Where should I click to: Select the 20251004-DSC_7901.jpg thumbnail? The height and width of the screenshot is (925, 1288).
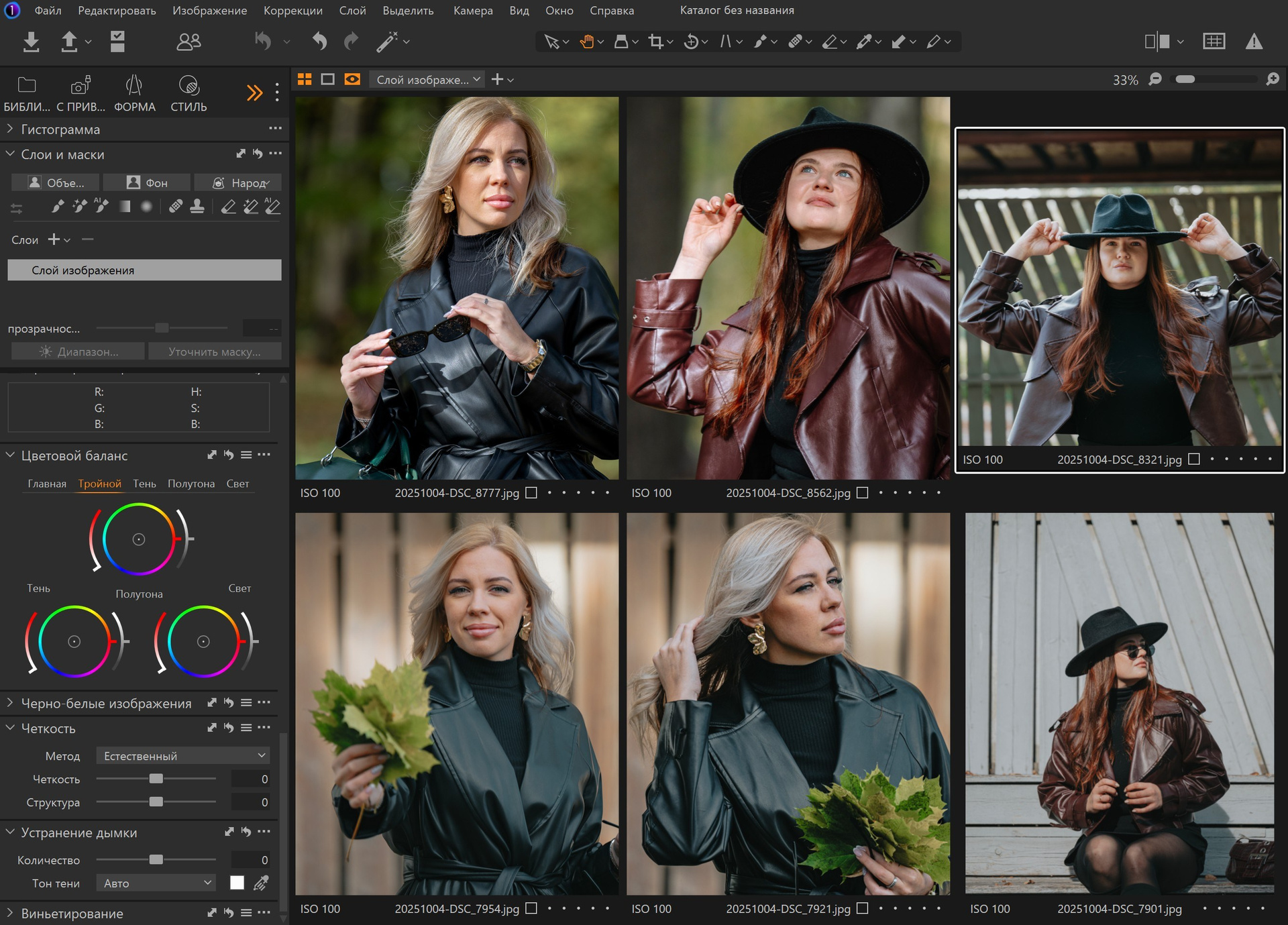point(1119,703)
